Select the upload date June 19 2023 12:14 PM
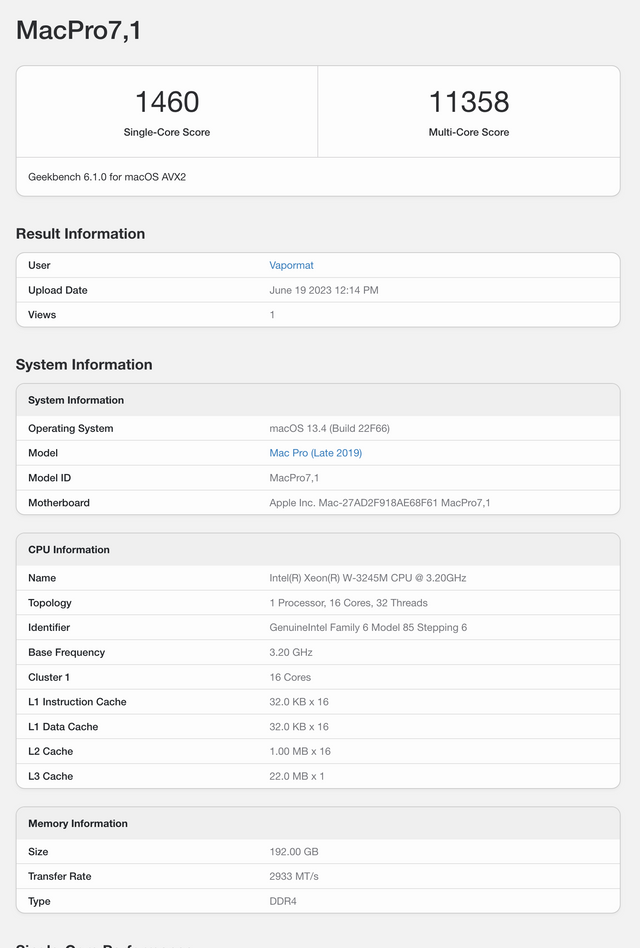The height and width of the screenshot is (948, 640). pyautogui.click(x=324, y=290)
